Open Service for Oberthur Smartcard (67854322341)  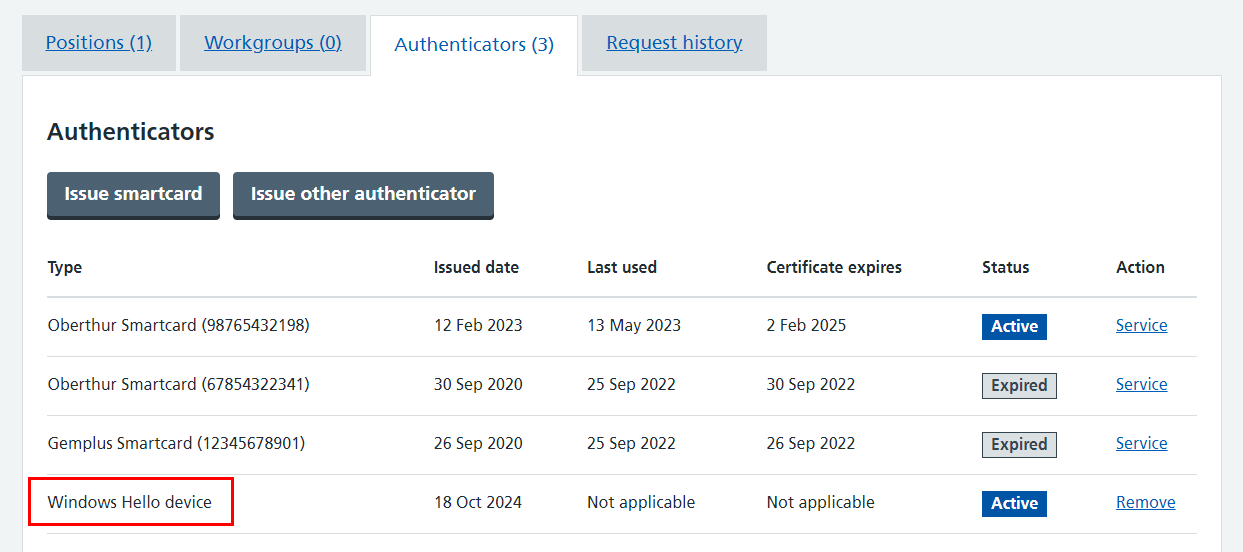click(1142, 384)
